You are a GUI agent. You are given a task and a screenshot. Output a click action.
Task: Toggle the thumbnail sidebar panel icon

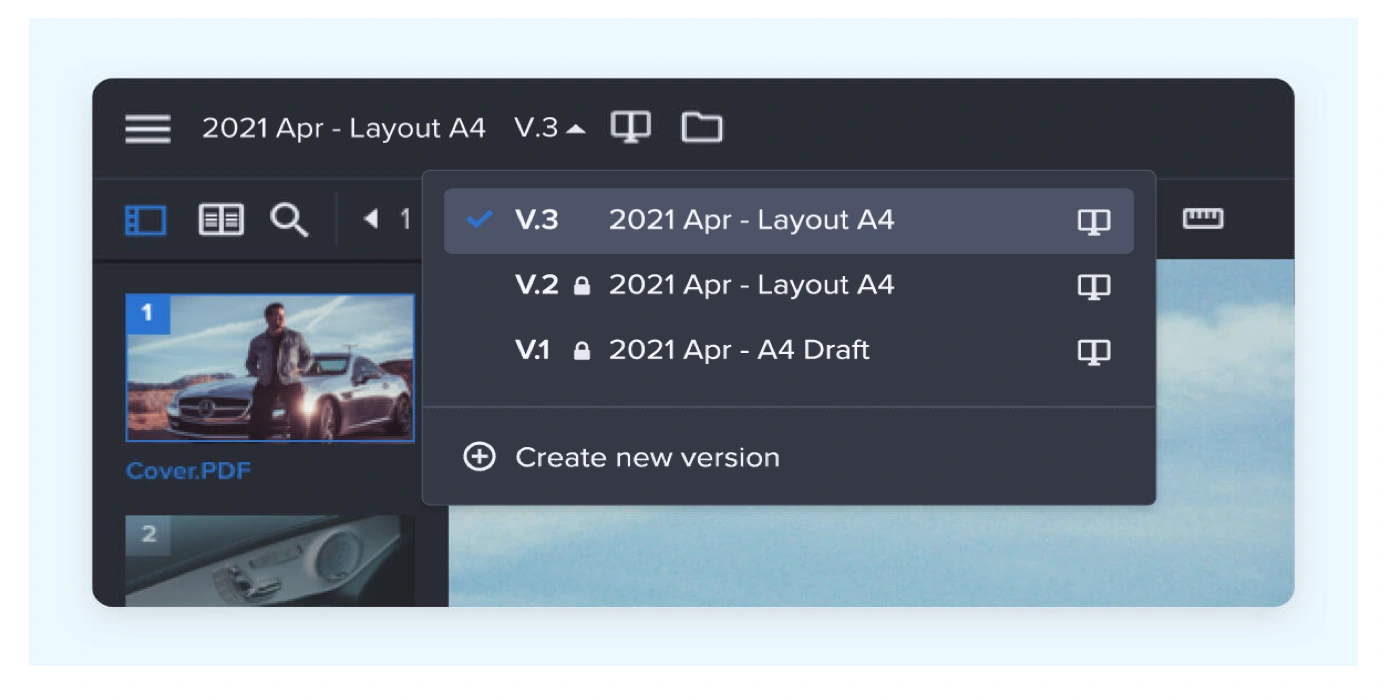coord(145,220)
